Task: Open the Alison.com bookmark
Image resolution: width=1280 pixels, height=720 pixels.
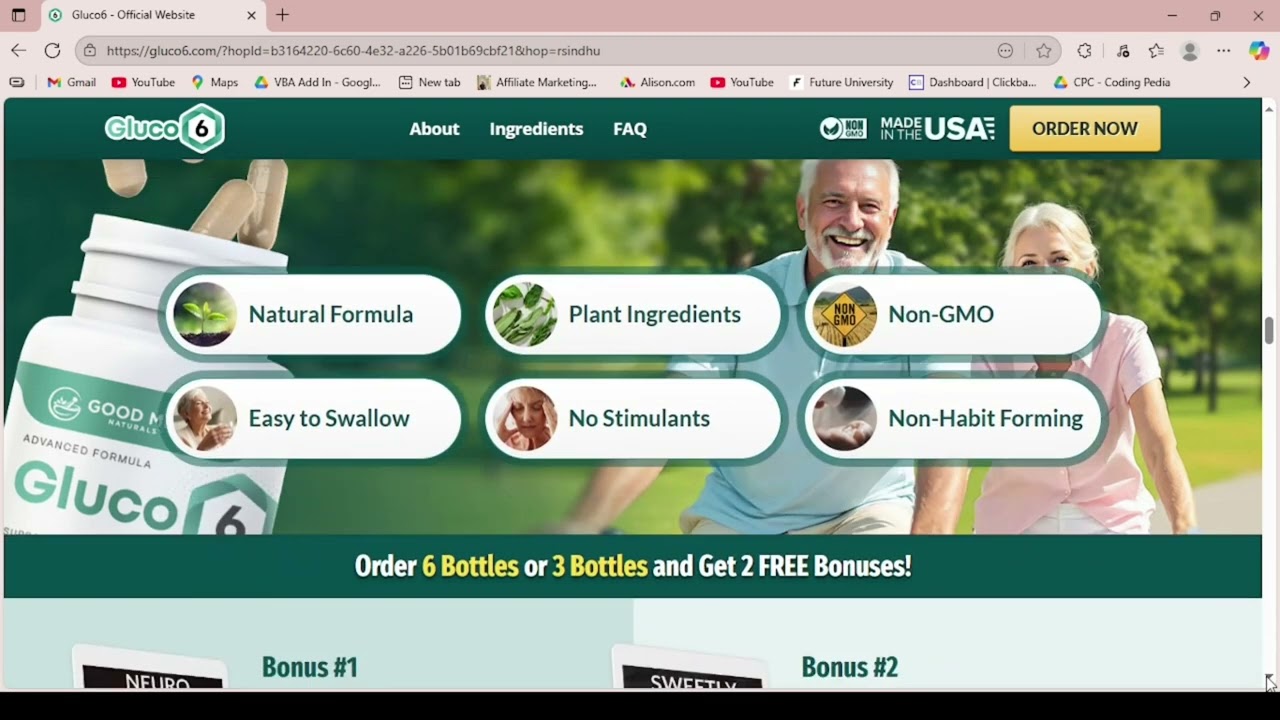Action: pos(657,82)
